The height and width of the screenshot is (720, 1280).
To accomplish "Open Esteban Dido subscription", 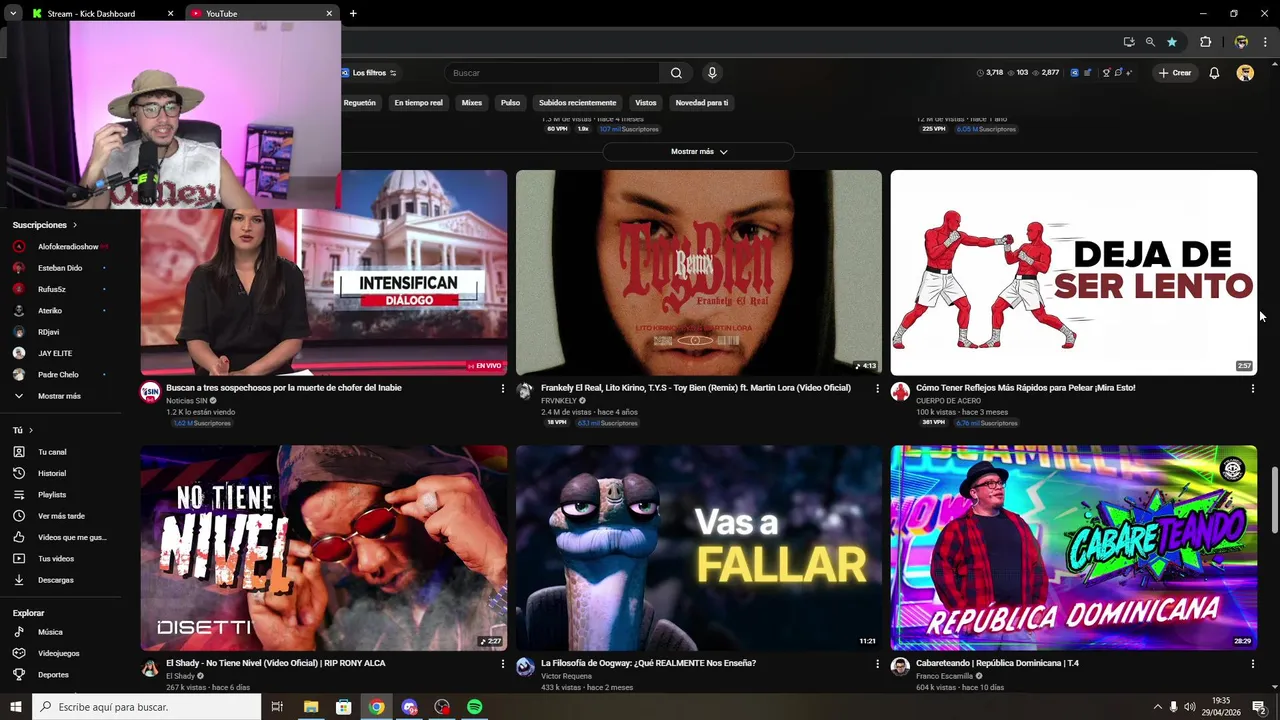I will point(60,268).
